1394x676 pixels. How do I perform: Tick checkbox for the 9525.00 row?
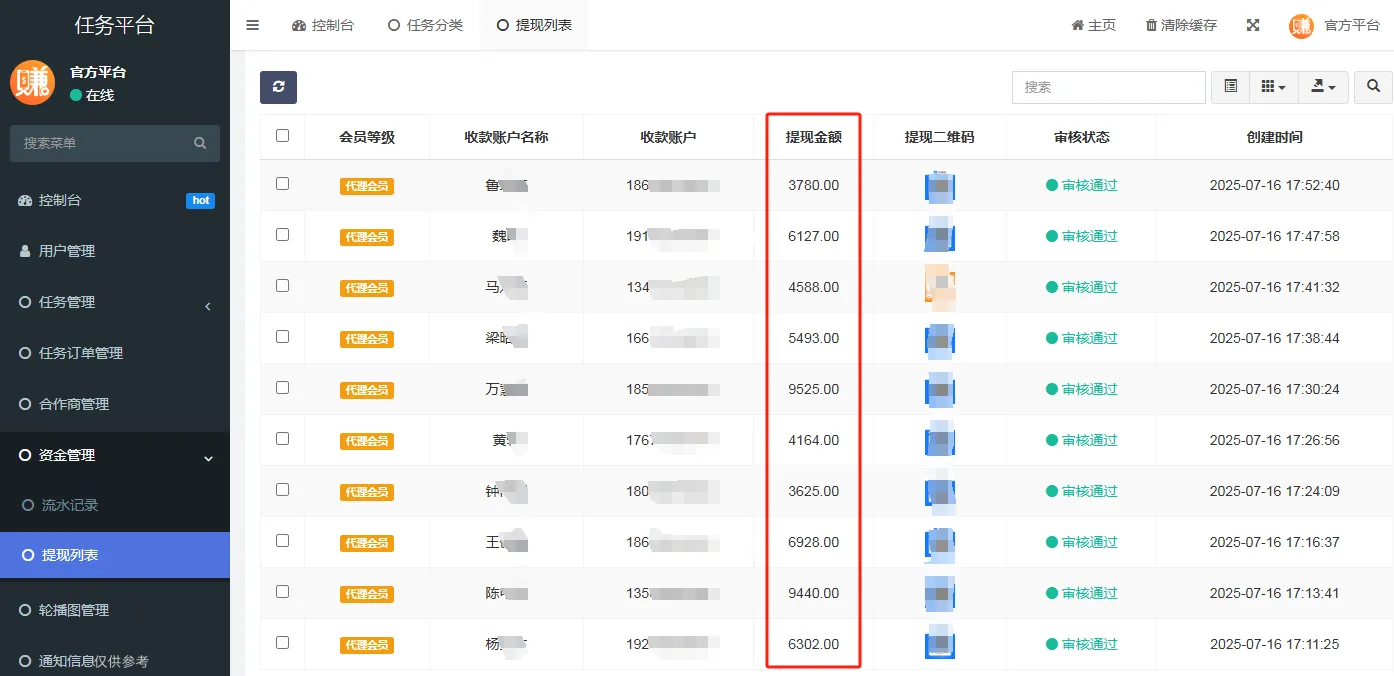282,388
